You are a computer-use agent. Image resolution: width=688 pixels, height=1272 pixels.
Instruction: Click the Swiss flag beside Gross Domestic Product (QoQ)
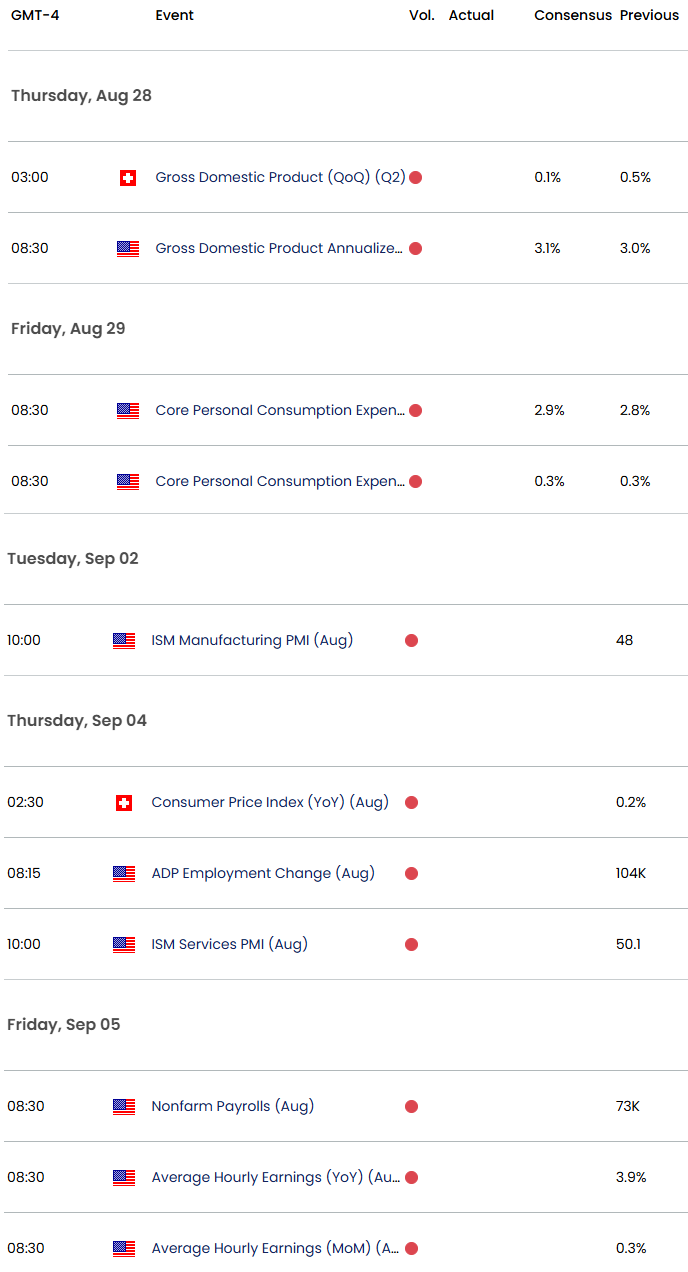(127, 178)
